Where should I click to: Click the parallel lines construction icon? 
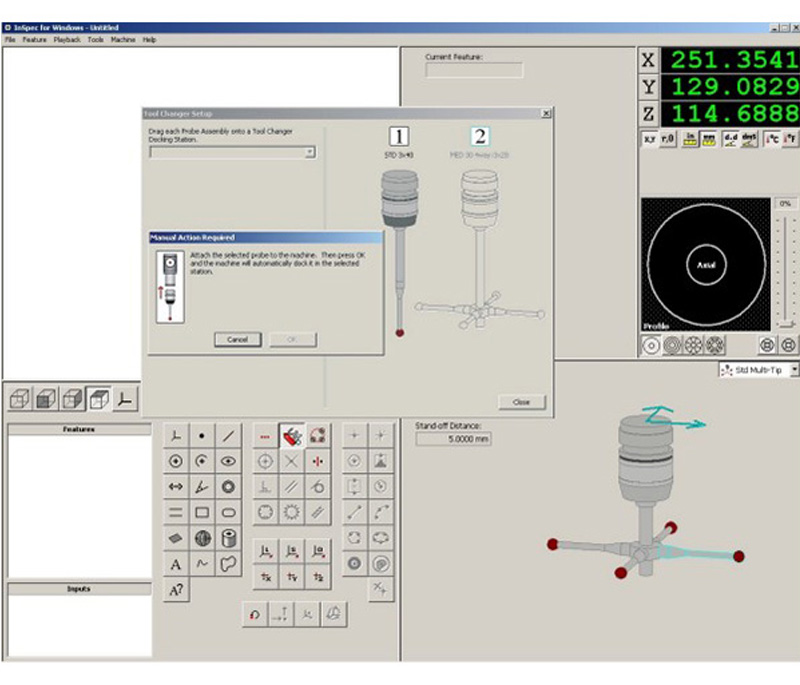(x=292, y=487)
